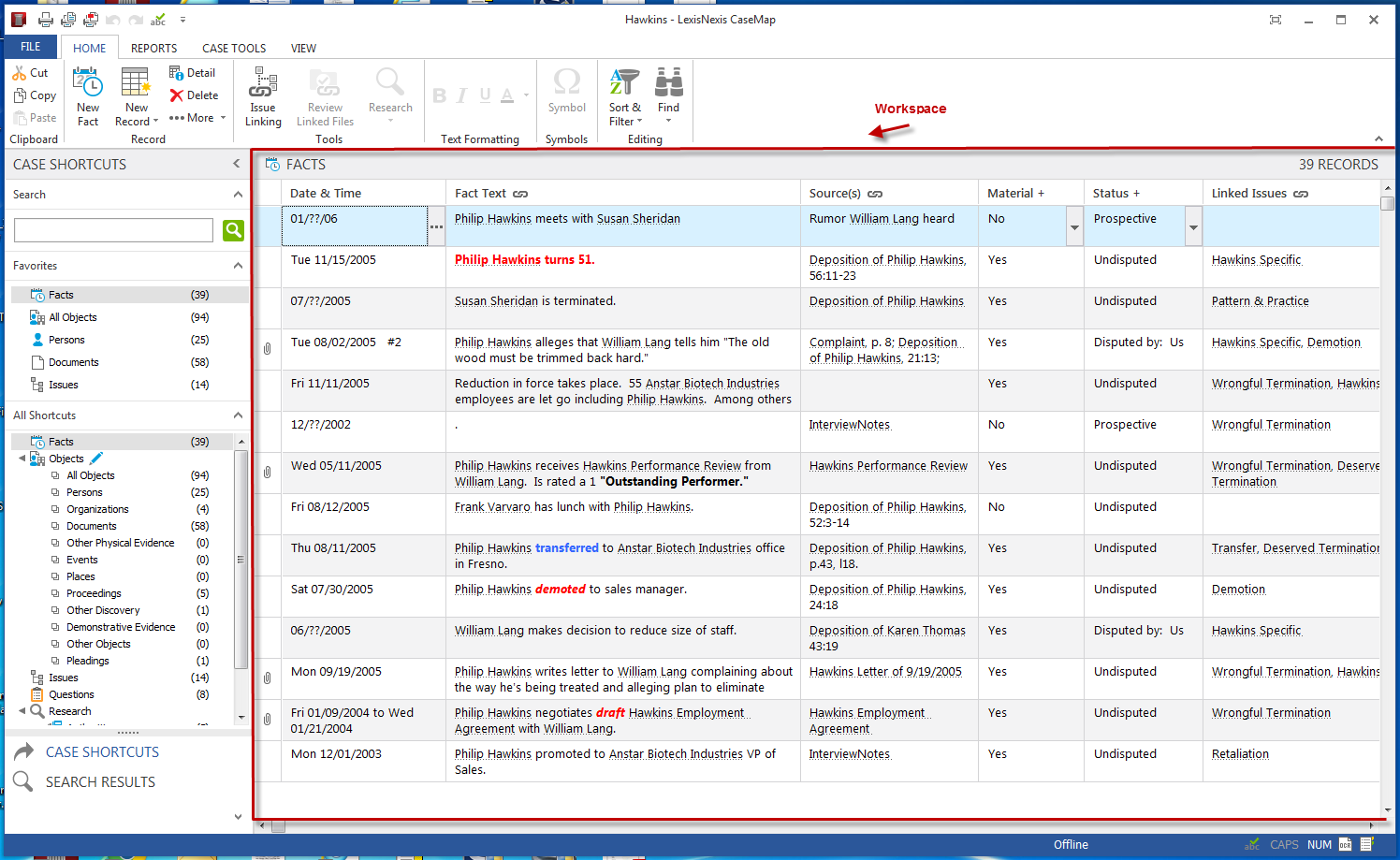The height and width of the screenshot is (860, 1400).
Task: Click the paperclip icon on the 08/02/2005 row
Action: [267, 348]
